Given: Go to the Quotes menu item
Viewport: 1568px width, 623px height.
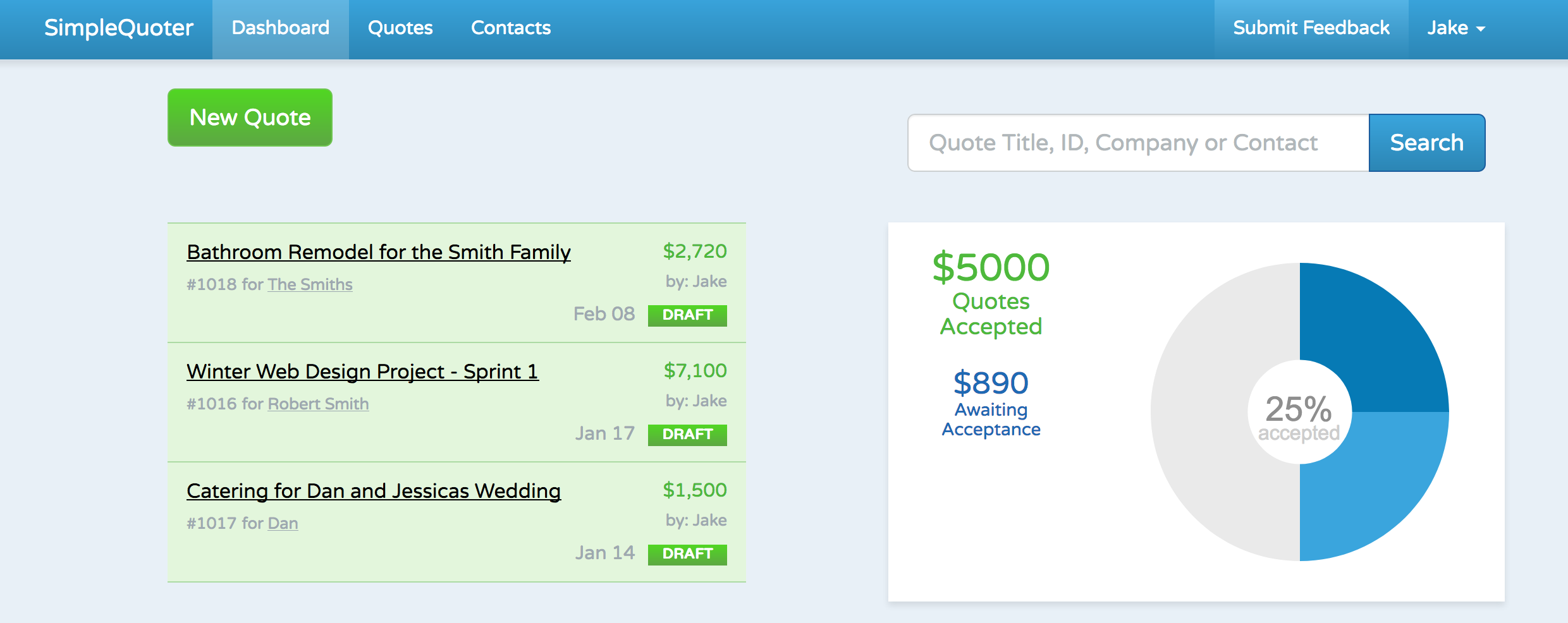Looking at the screenshot, I should click(400, 28).
